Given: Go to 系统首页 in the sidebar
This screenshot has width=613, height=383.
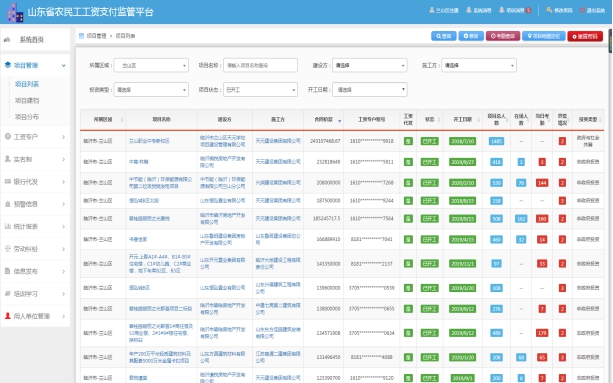Looking at the screenshot, I should click(36, 39).
